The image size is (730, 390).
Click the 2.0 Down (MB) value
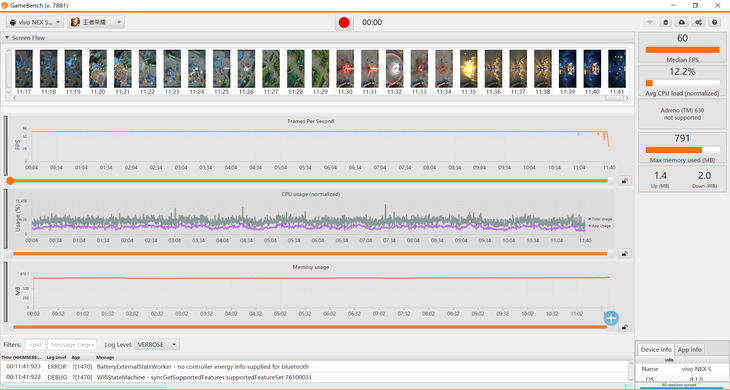[704, 175]
